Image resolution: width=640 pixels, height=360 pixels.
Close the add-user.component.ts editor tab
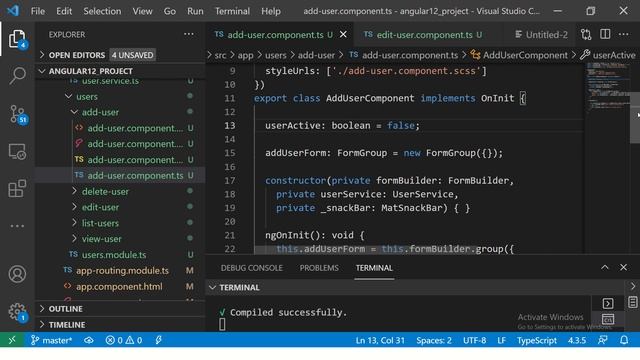click(343, 35)
